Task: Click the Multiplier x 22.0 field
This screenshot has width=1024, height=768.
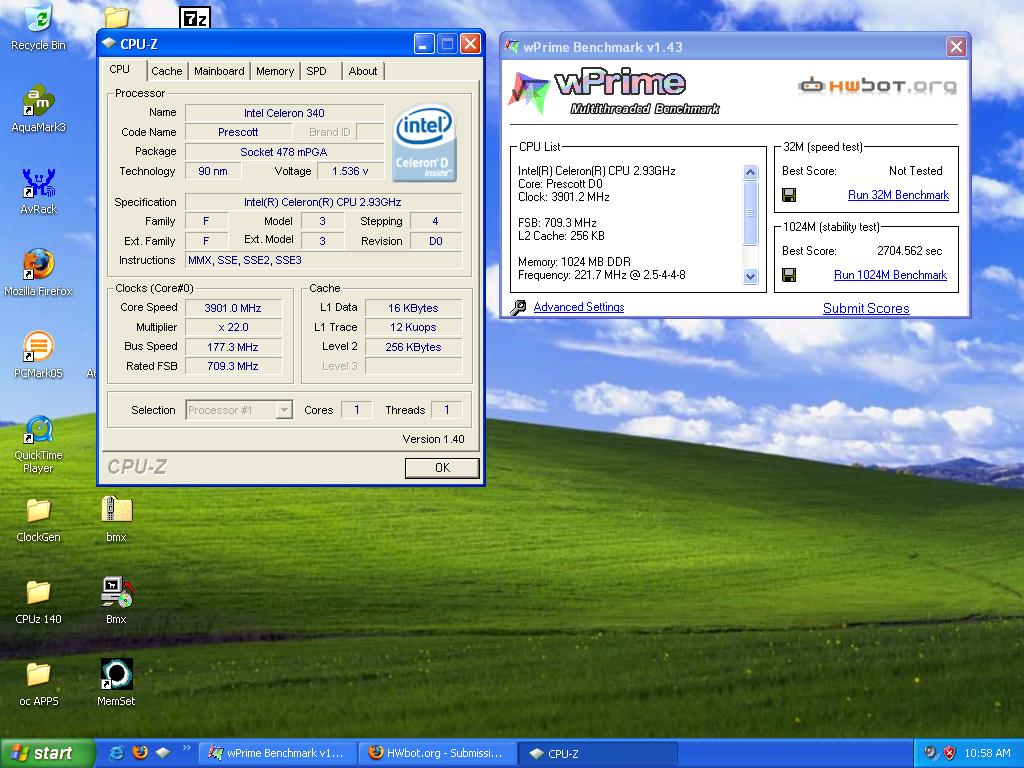Action: pos(233,327)
